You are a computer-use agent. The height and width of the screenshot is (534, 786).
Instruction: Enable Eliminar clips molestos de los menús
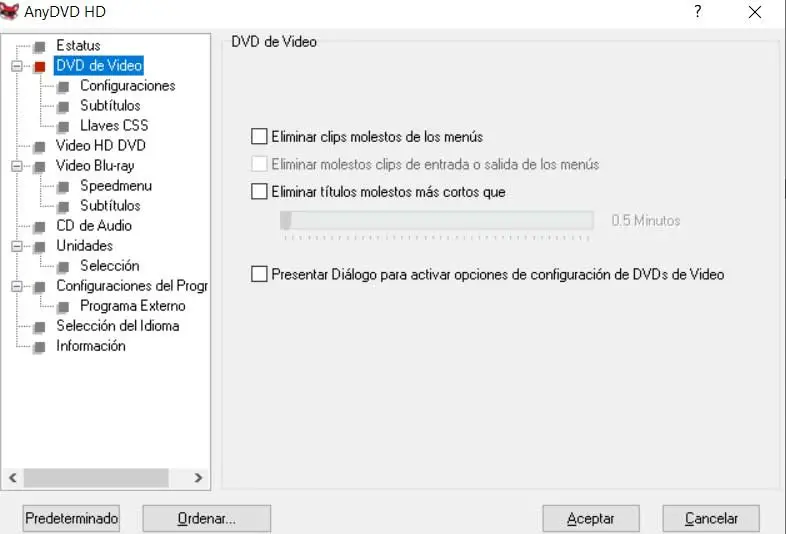pos(259,136)
